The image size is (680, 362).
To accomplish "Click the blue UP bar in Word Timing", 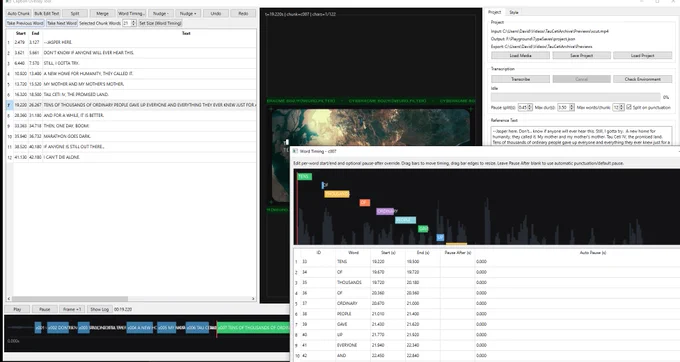I will coord(440,237).
